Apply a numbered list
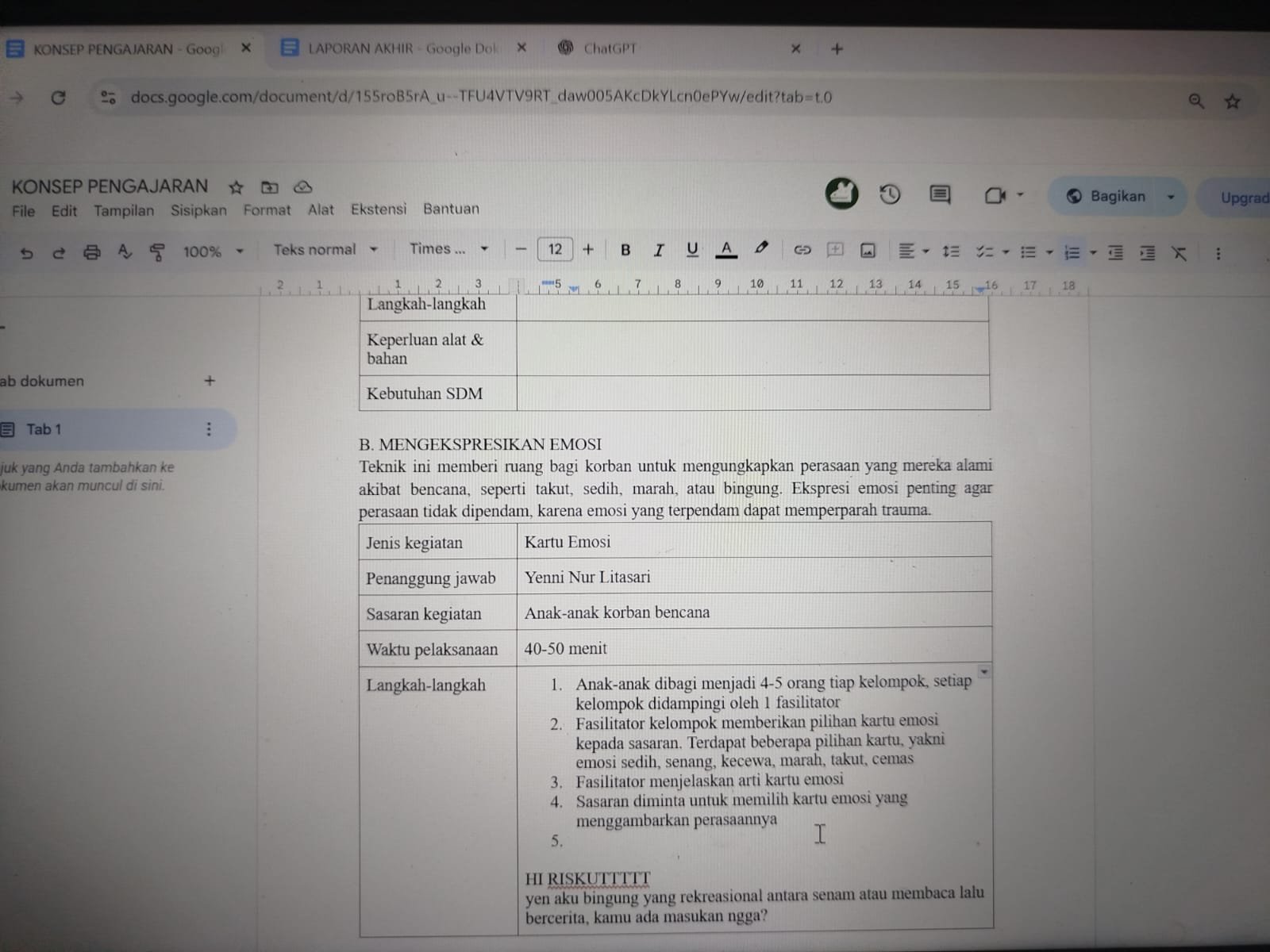 (1071, 252)
